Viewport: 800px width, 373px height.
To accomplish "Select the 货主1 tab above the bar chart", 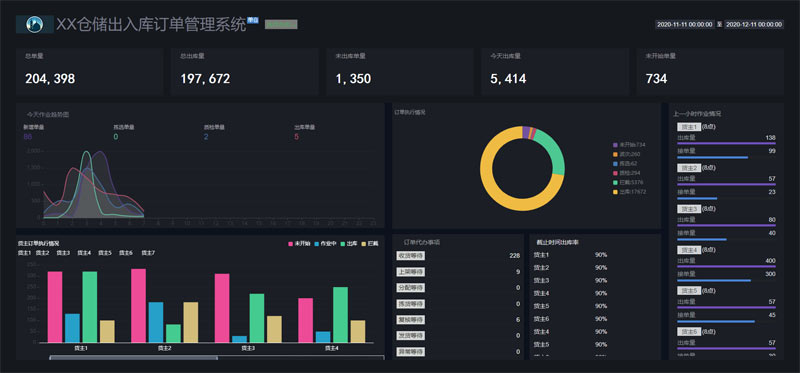I will tap(24, 253).
